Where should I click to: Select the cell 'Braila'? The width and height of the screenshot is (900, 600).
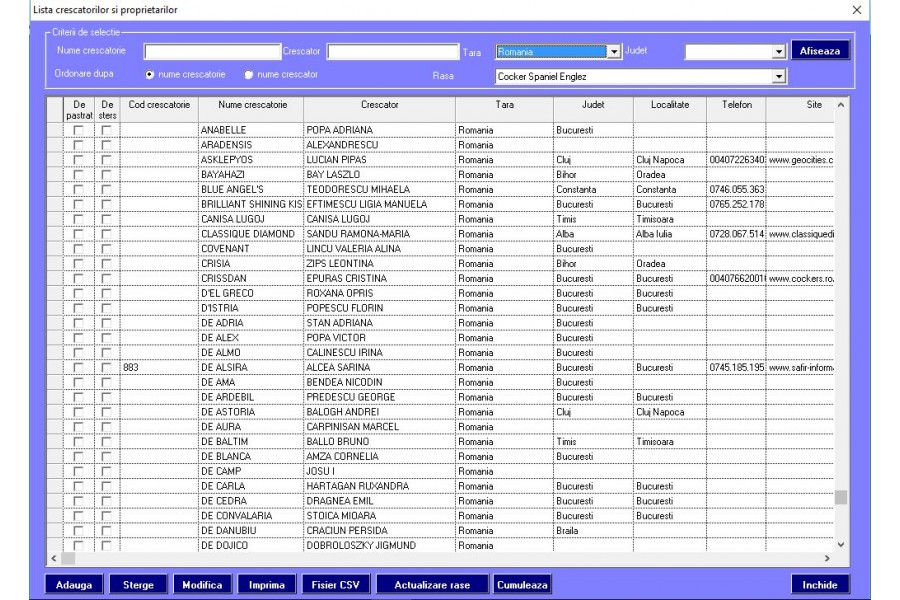tap(593, 531)
